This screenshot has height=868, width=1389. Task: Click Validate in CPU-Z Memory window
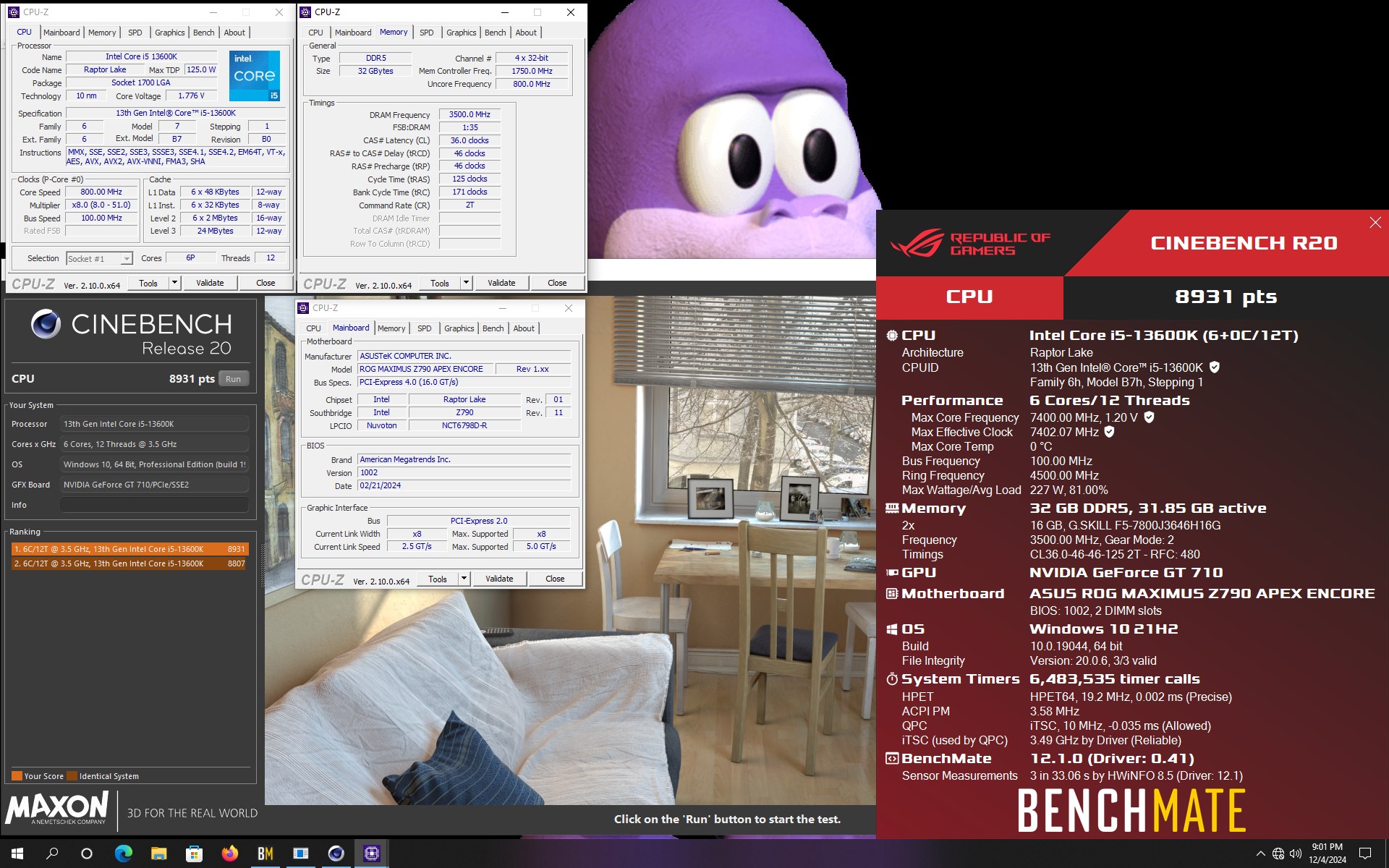tap(501, 283)
